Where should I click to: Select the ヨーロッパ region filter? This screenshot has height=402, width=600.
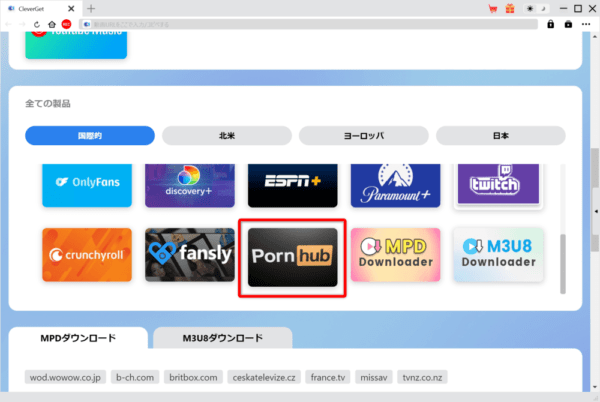(364, 135)
